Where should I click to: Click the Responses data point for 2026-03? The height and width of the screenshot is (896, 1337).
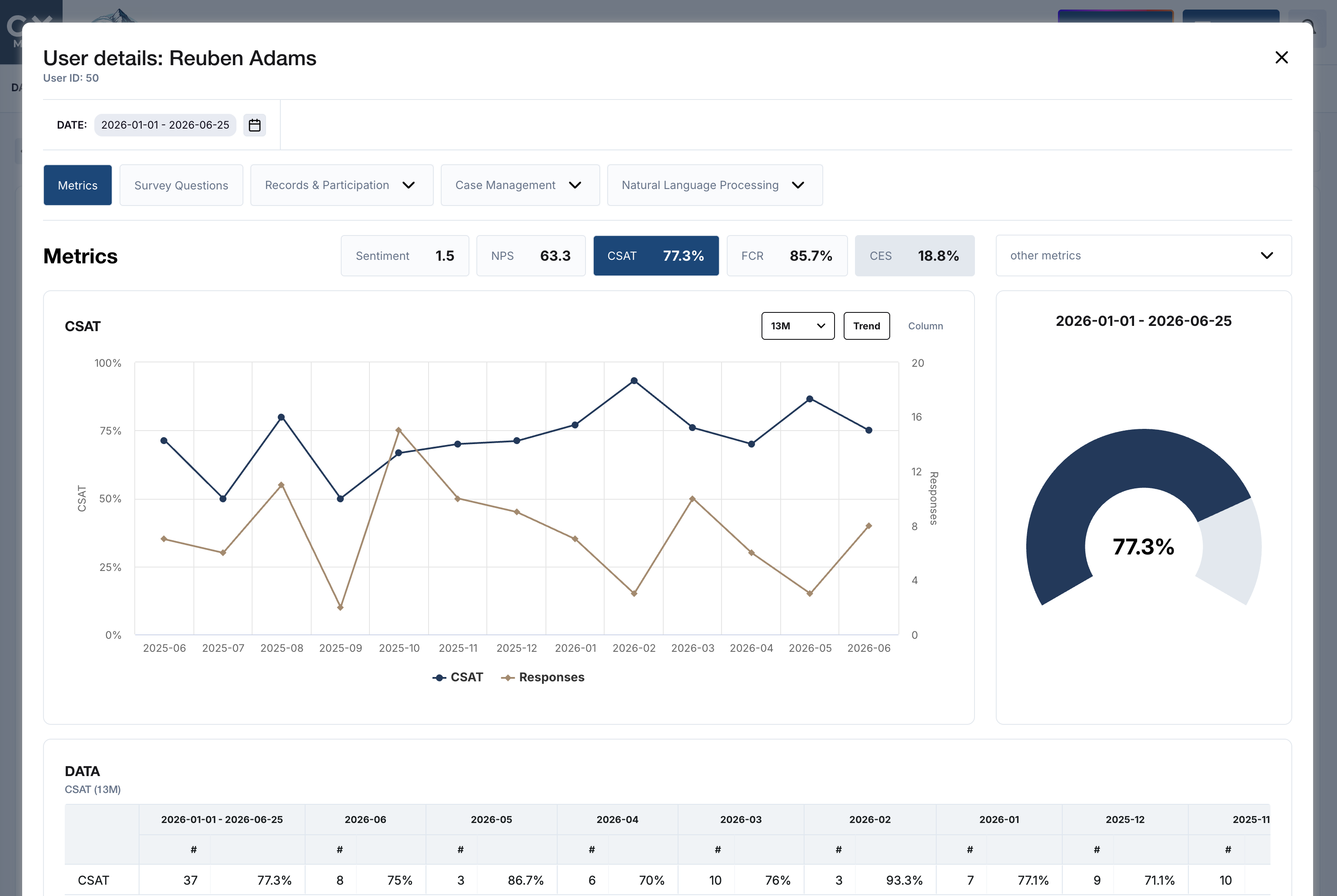click(x=692, y=499)
